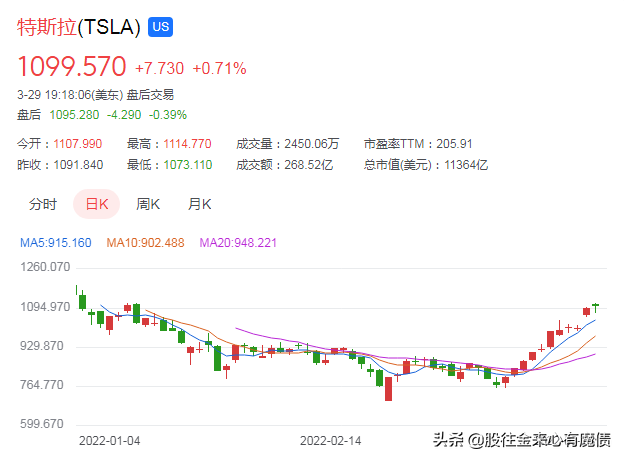Screen dimensions: 624x461
Task: Click the US market badge icon
Action: coord(160,27)
